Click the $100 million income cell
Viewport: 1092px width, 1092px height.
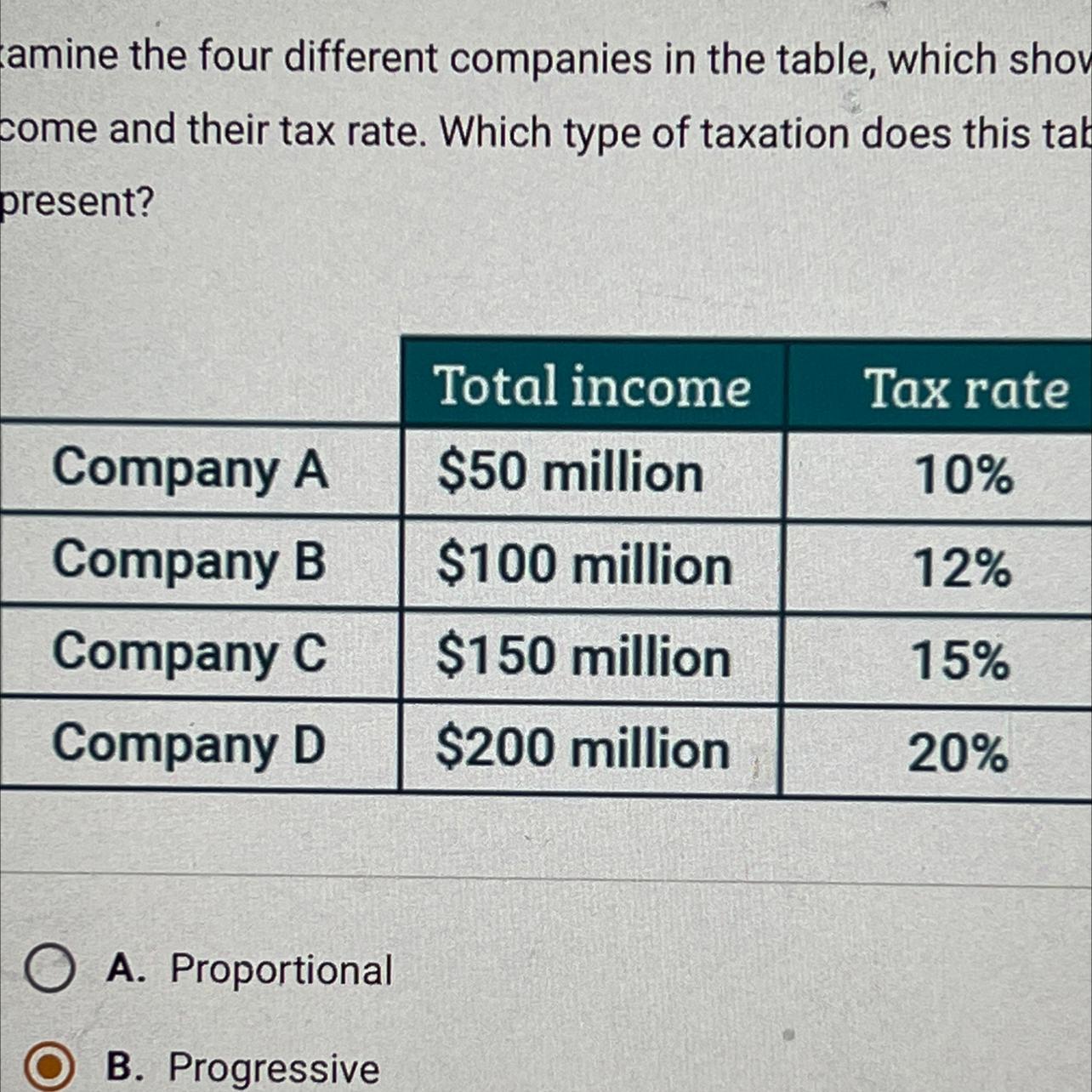(x=592, y=566)
